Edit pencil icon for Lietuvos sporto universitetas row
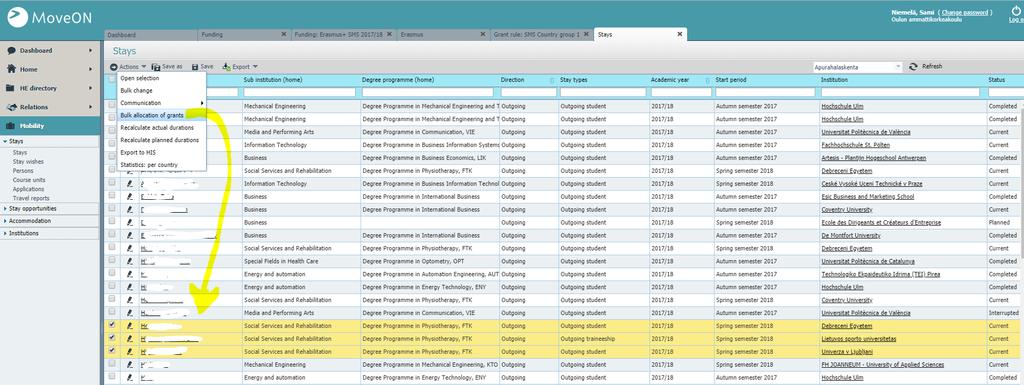 pyautogui.click(x=130, y=339)
